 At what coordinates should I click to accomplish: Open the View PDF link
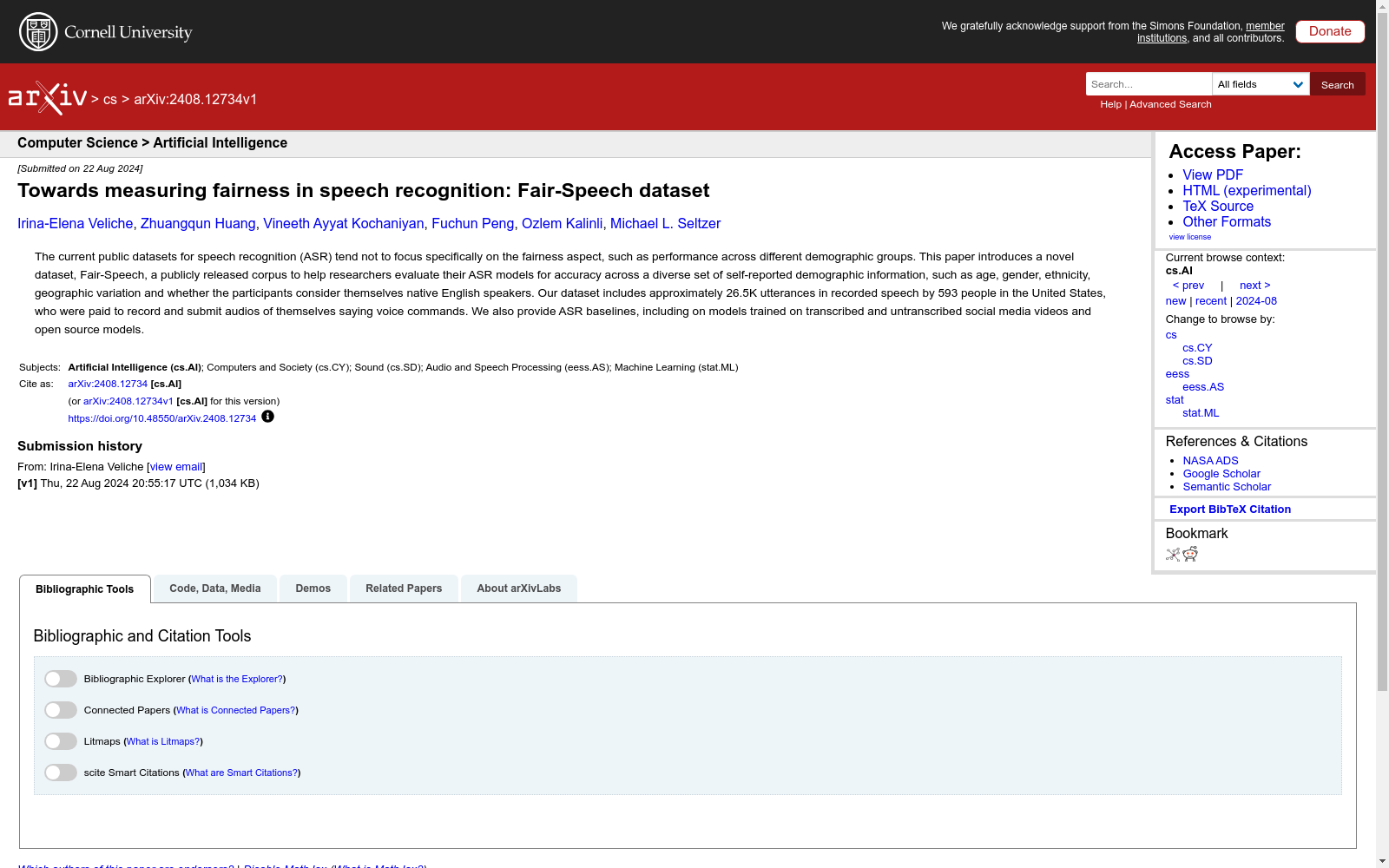[x=1213, y=174]
